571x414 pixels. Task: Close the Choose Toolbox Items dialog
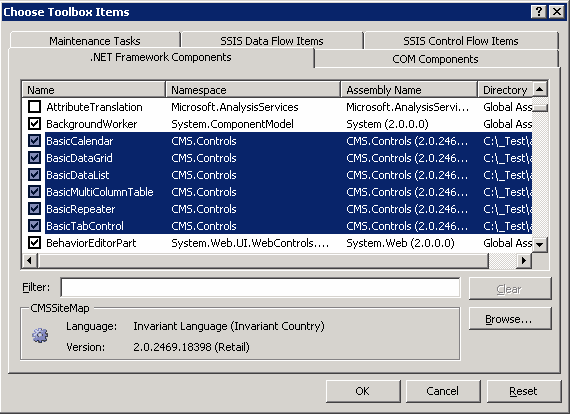[557, 12]
